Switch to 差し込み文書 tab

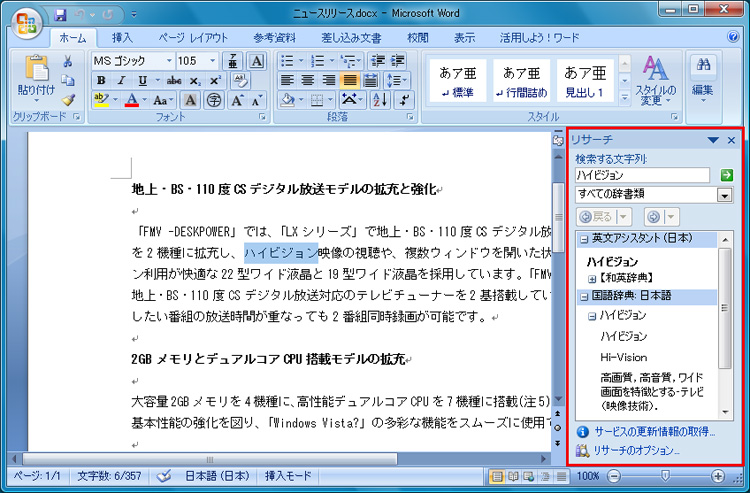351,38
